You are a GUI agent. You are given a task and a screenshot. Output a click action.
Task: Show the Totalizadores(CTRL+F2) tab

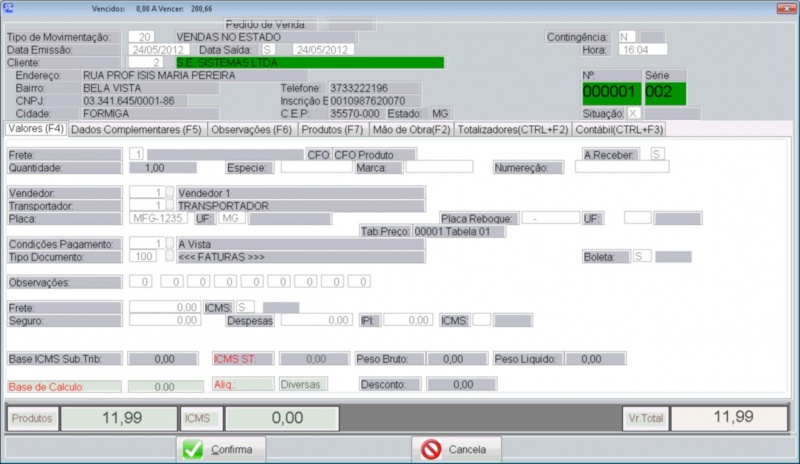coord(514,129)
